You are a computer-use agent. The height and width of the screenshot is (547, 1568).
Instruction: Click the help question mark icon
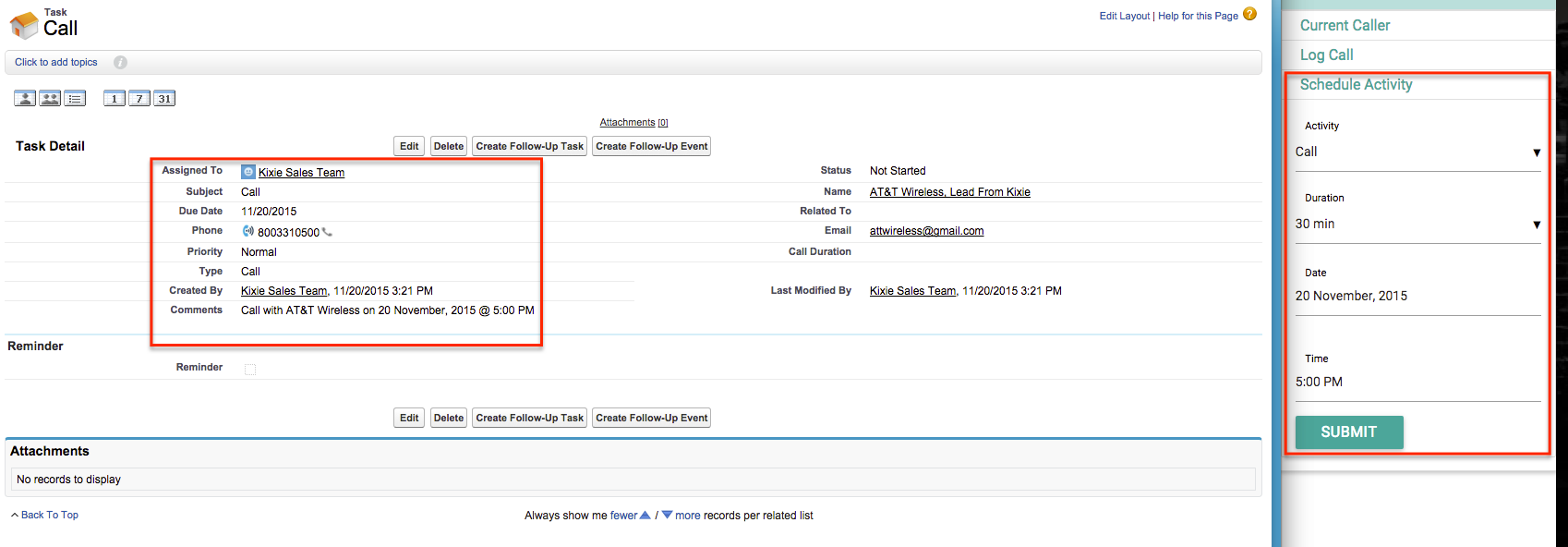1249,14
